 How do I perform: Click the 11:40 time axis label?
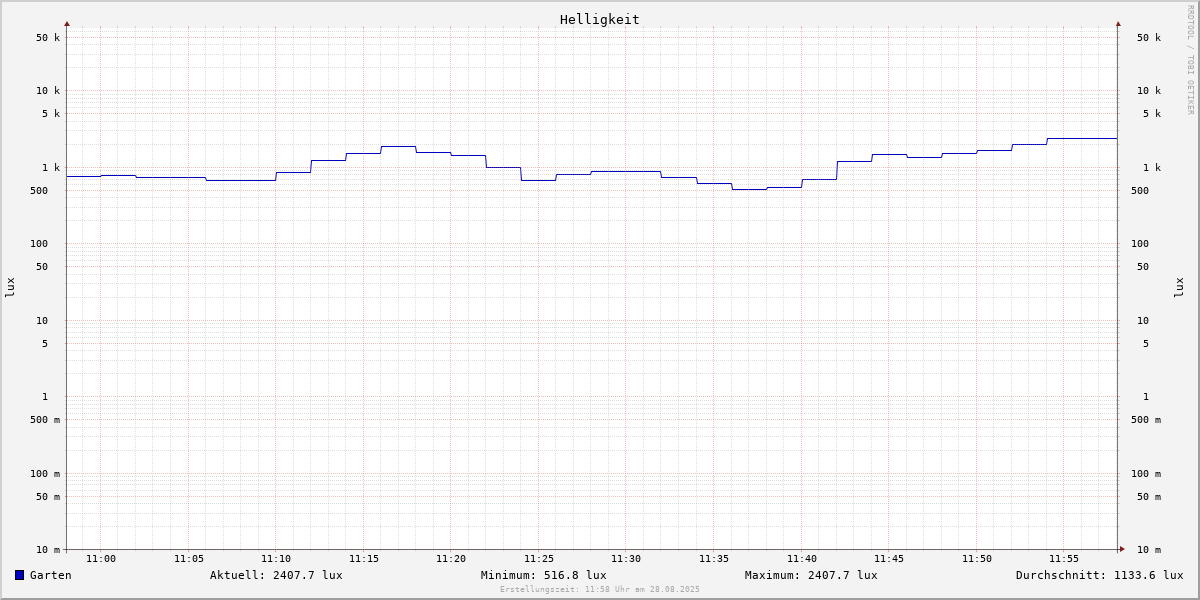coord(802,559)
